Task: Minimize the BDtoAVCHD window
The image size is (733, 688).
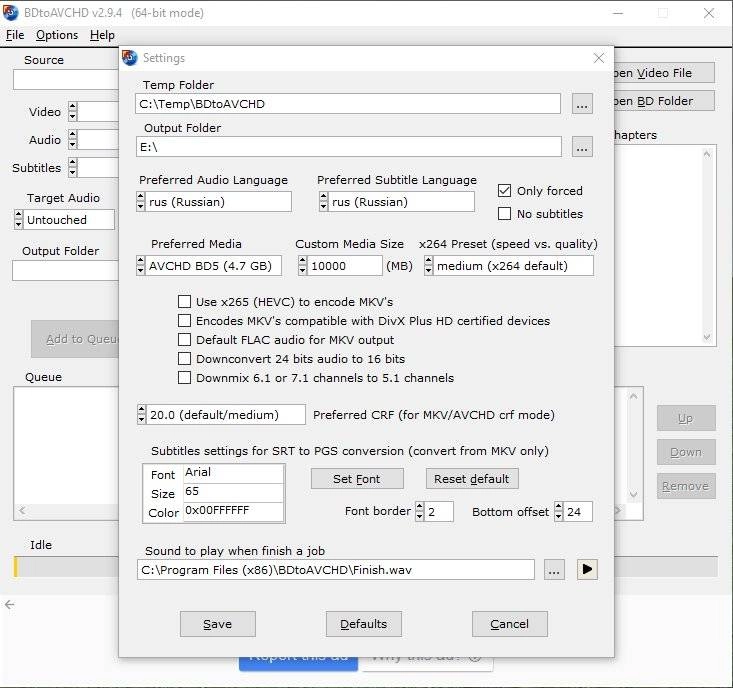Action: (618, 13)
